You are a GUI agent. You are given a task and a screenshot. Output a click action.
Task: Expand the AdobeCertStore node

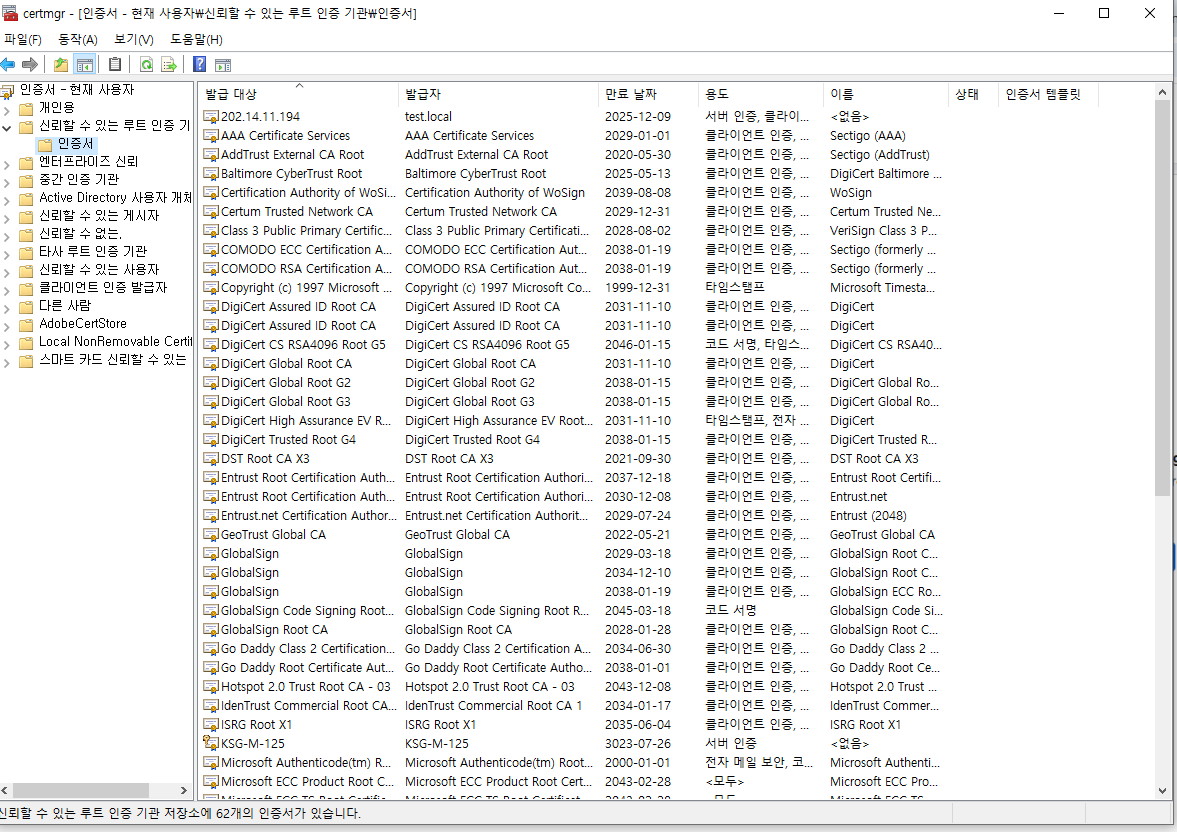pyautogui.click(x=7, y=326)
